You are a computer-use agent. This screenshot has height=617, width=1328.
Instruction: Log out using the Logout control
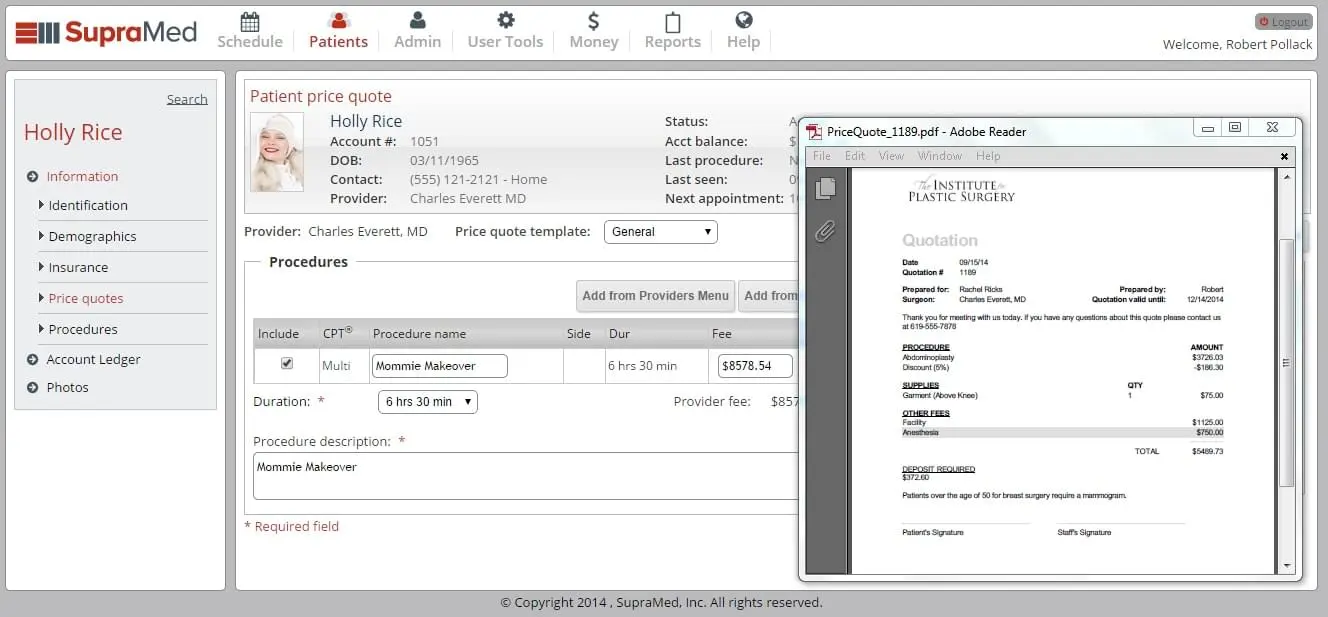[x=1283, y=20]
